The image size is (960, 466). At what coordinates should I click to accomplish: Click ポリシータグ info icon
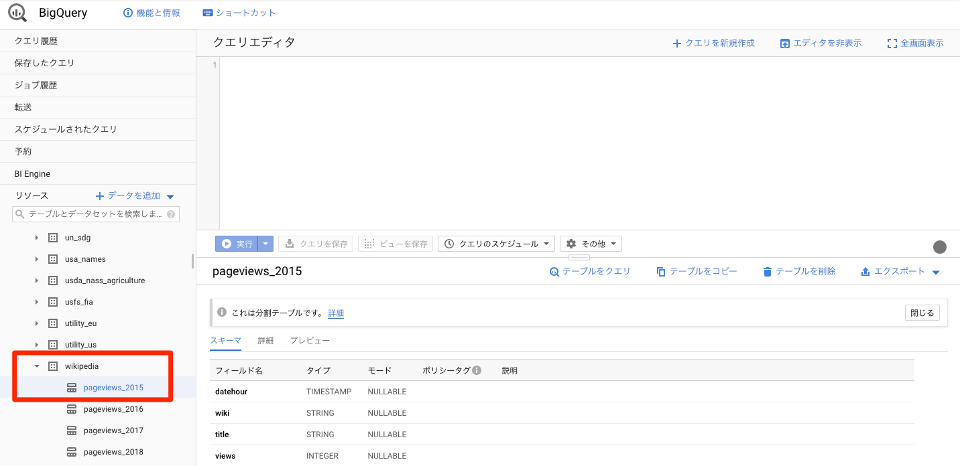(476, 370)
